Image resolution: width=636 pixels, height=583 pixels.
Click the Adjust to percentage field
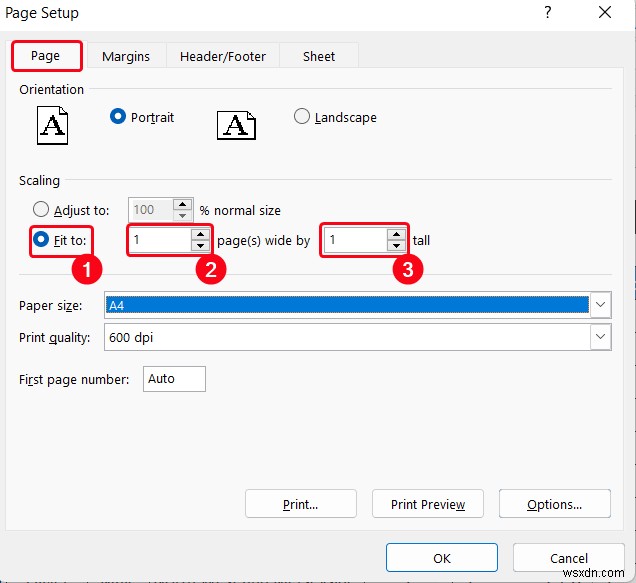pyautogui.click(x=150, y=210)
